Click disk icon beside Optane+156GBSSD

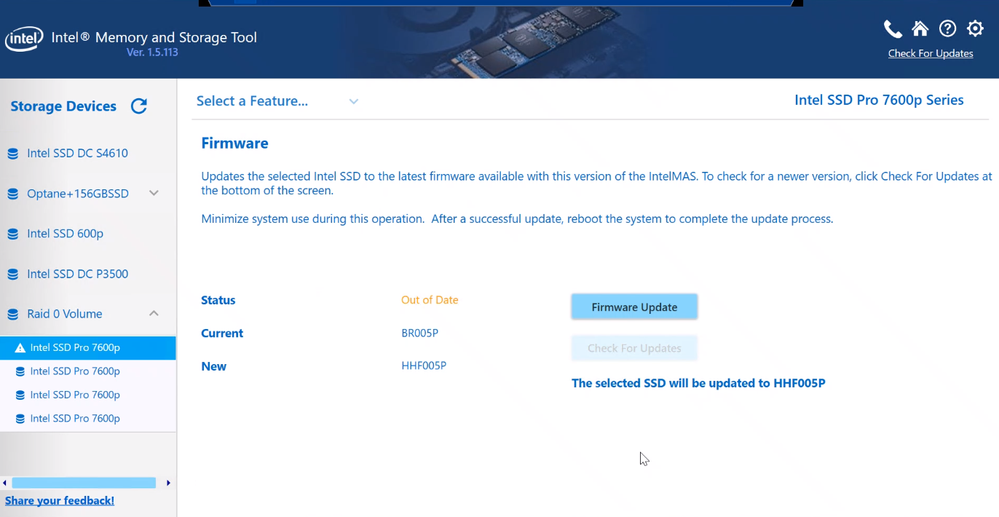(13, 194)
